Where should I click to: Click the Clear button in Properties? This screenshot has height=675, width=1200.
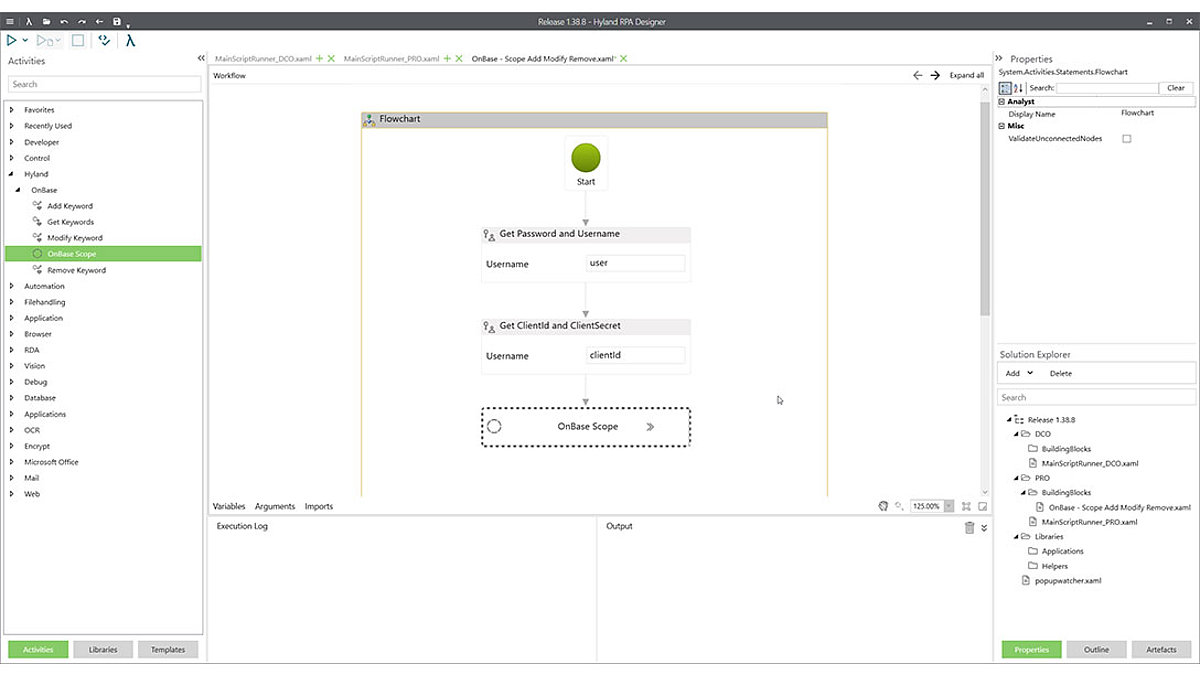click(x=1176, y=88)
